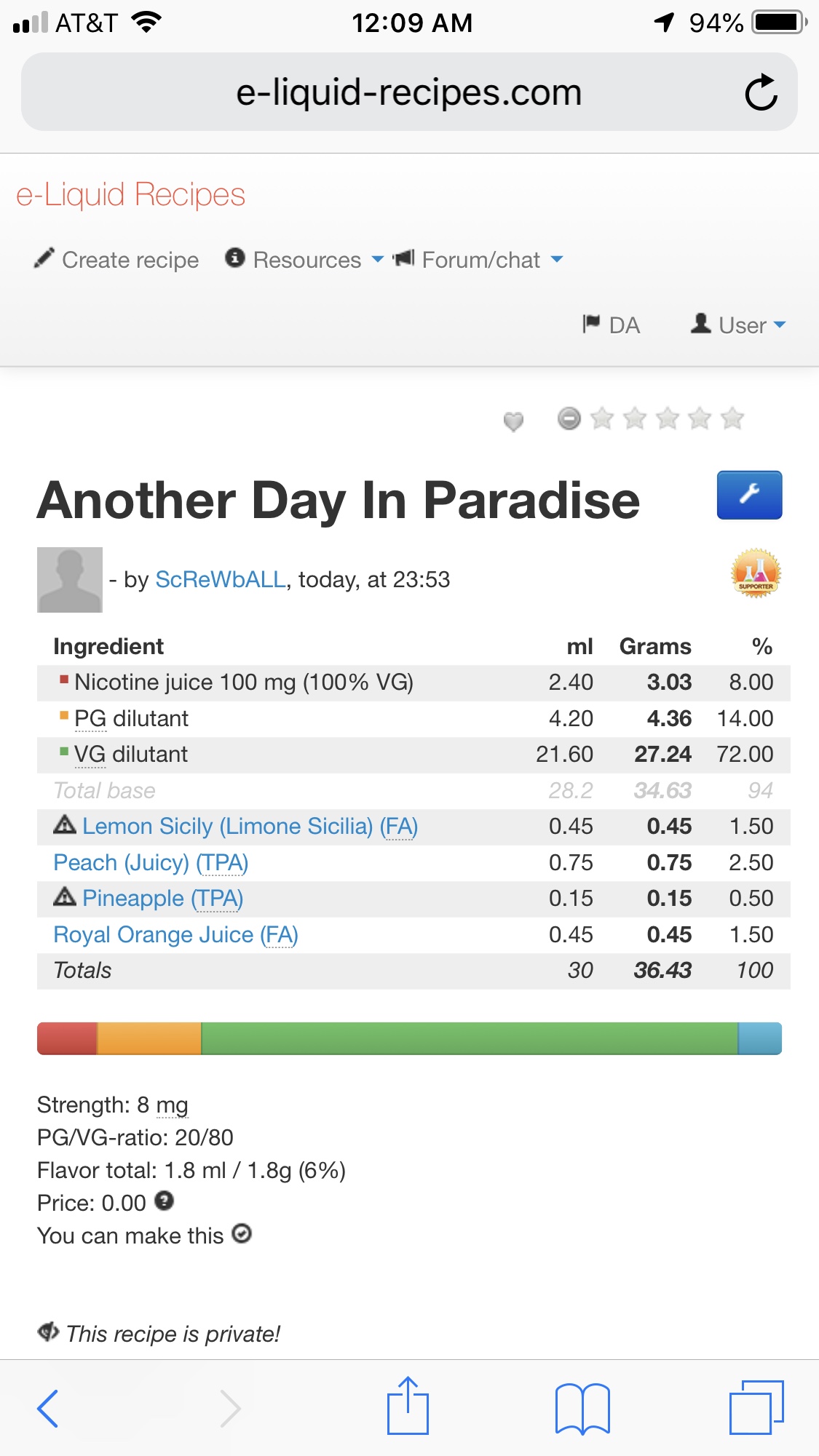Screen dimensions: 819x1456
Task: Reload the page in Safari
Action: (761, 92)
